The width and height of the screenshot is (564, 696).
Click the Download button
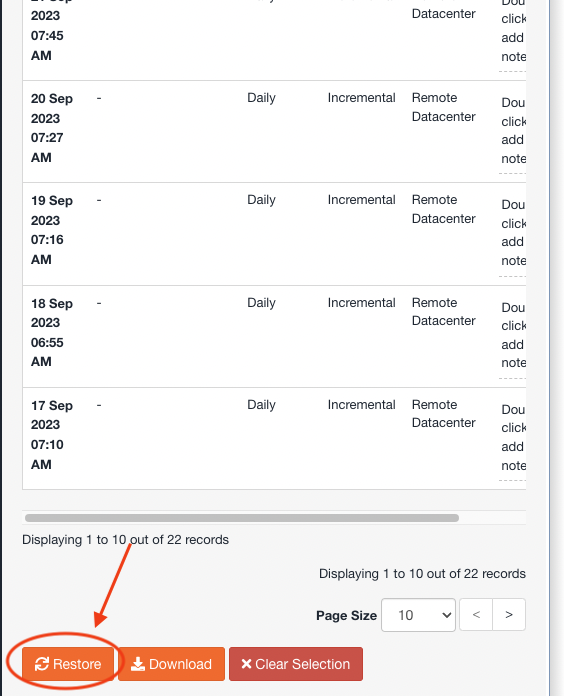point(171,664)
